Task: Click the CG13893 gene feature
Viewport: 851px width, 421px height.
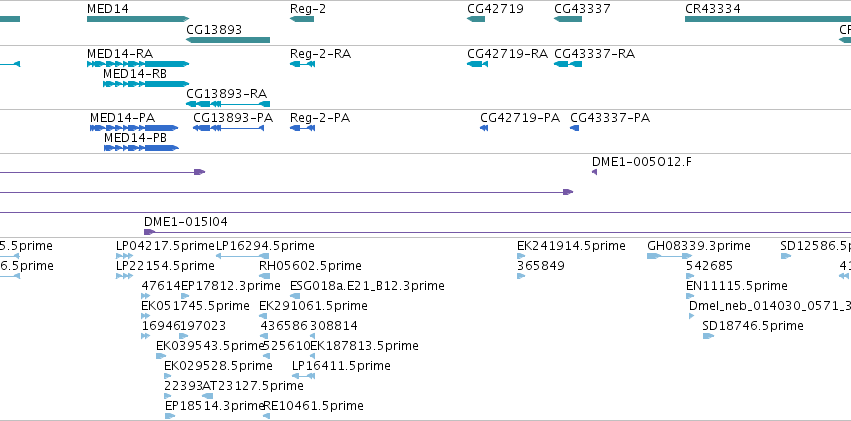Action: [228, 40]
